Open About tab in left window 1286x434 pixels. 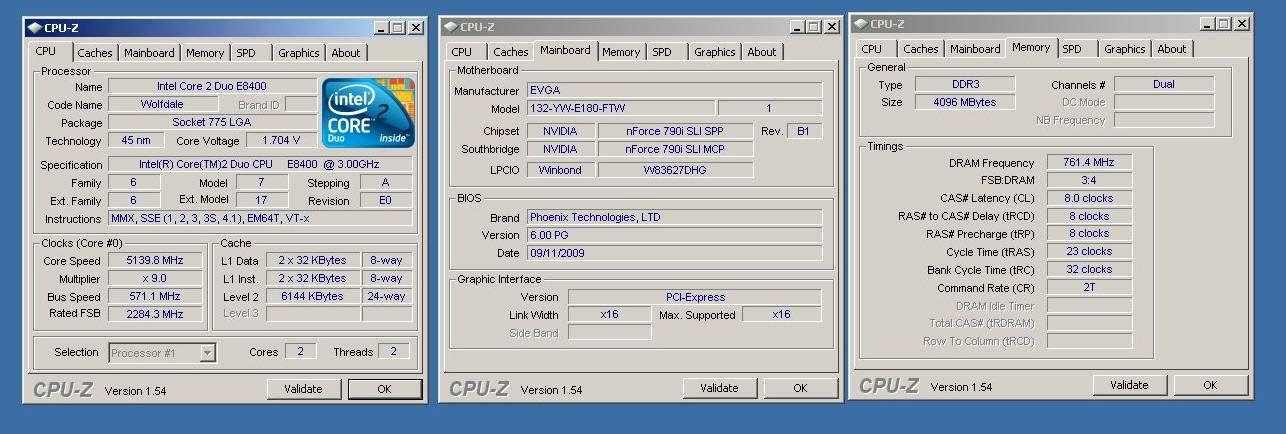tap(346, 53)
